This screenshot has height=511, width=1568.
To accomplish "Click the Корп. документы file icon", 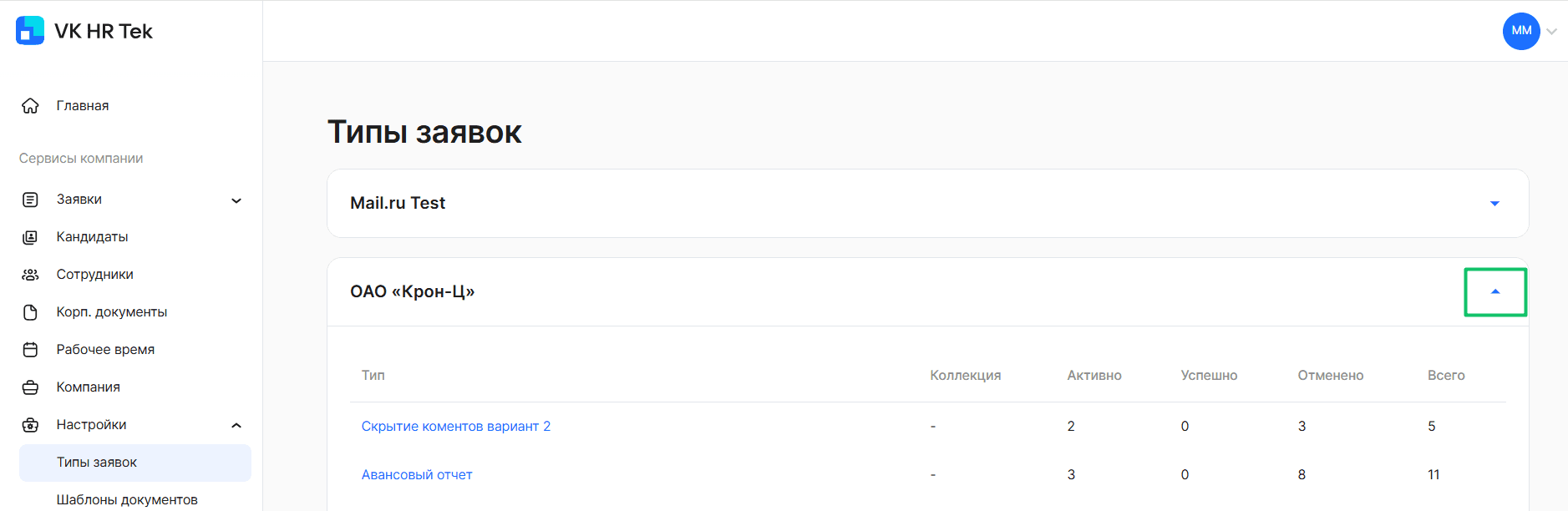I will tap(30, 312).
